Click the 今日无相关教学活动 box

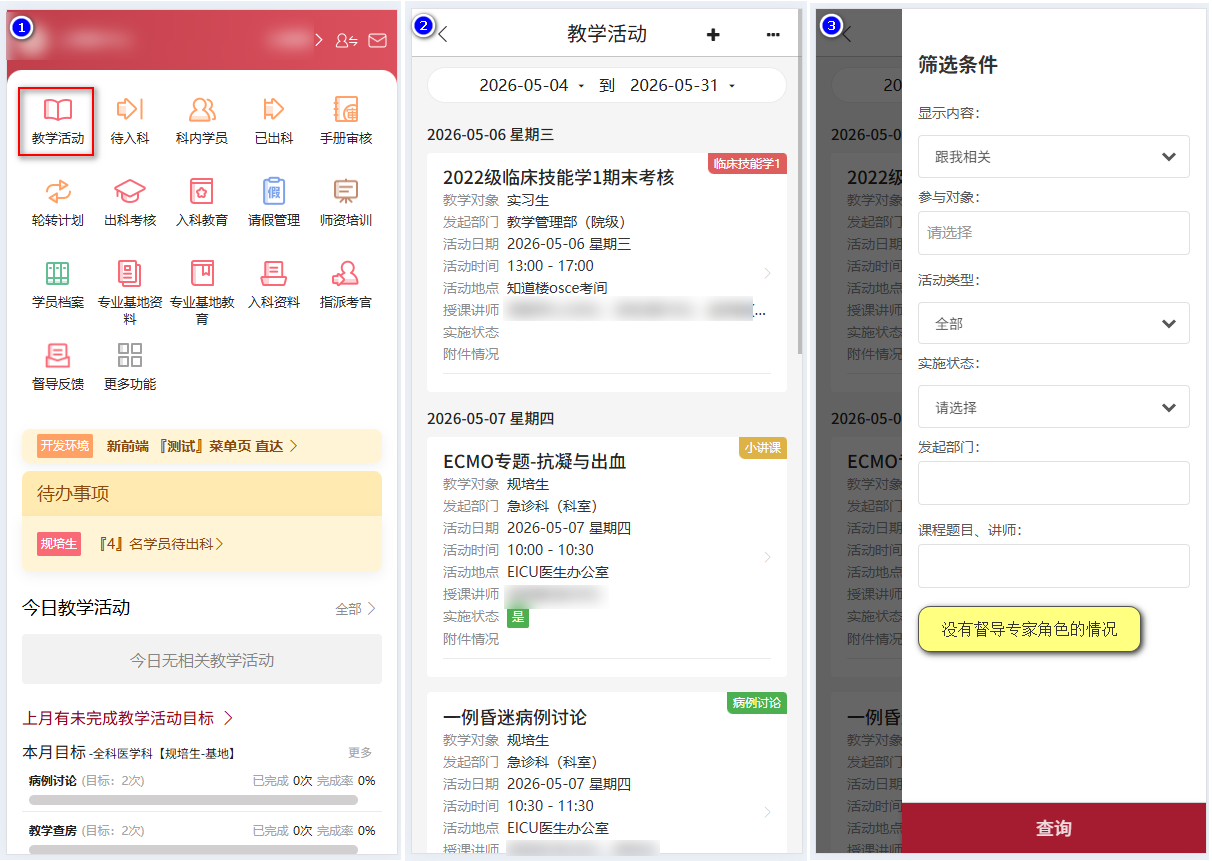click(x=202, y=660)
